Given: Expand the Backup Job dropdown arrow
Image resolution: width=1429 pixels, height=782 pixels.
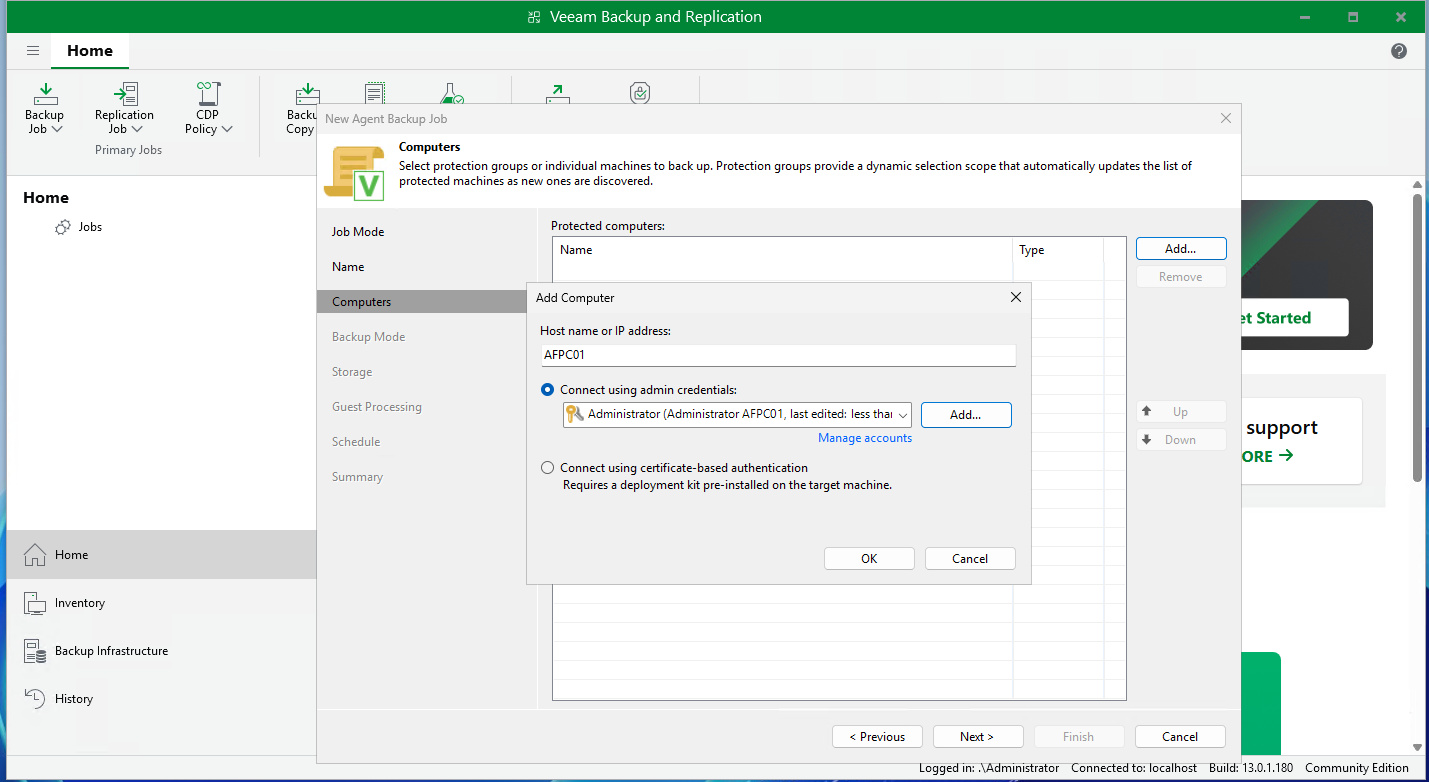Looking at the screenshot, I should point(57,129).
